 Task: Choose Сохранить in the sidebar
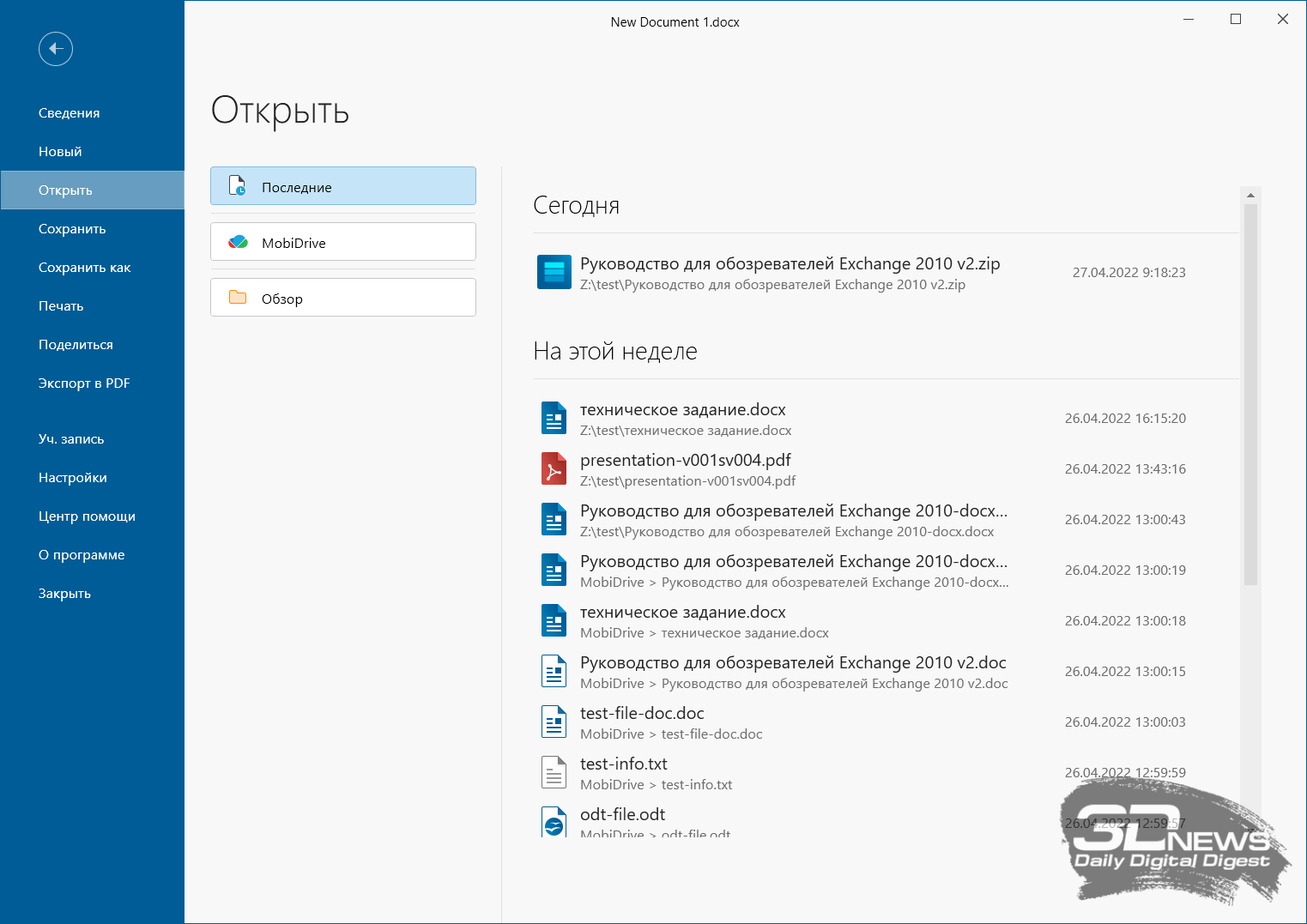(x=92, y=228)
